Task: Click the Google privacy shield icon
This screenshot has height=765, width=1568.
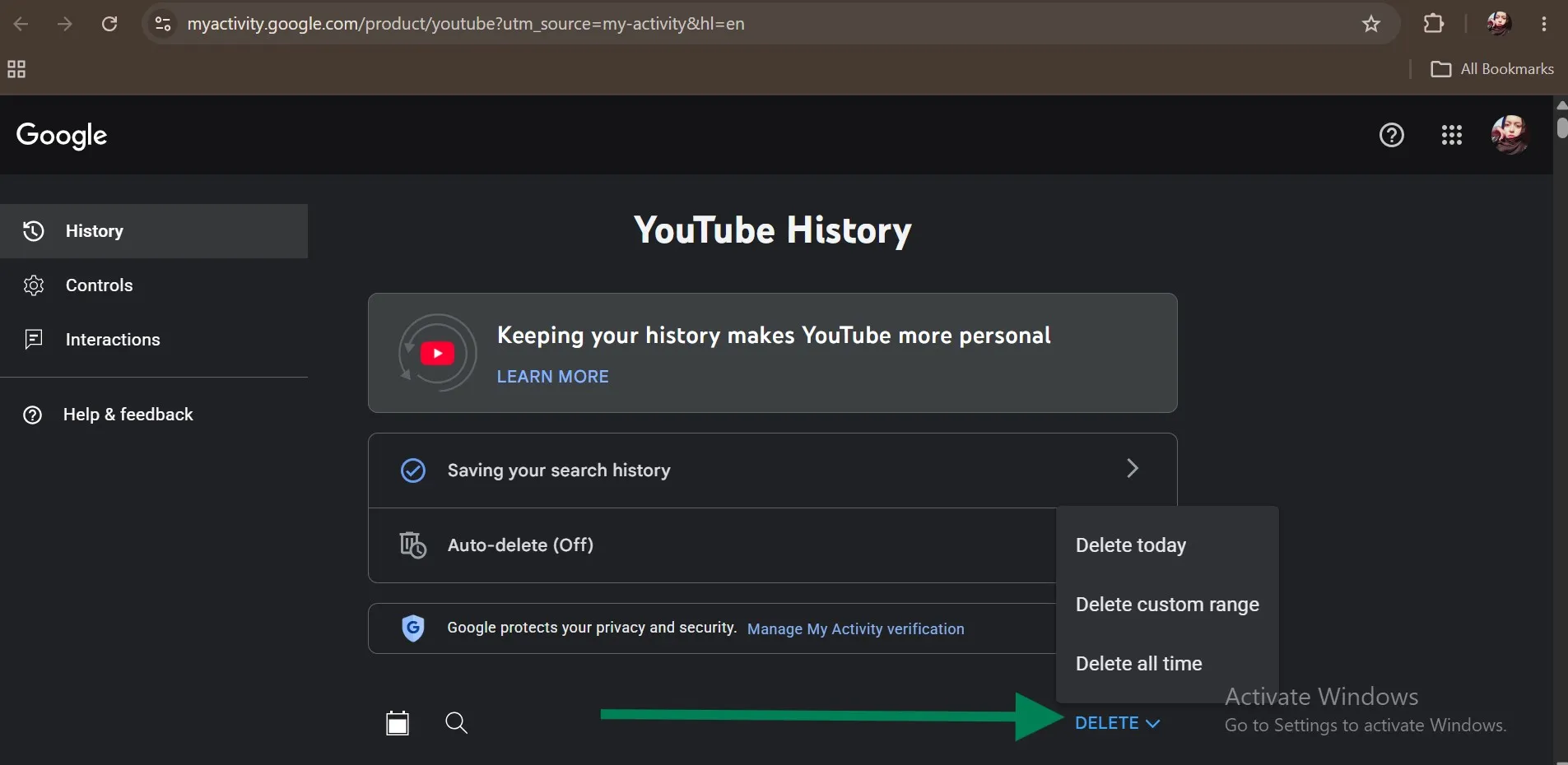Action: pos(412,628)
